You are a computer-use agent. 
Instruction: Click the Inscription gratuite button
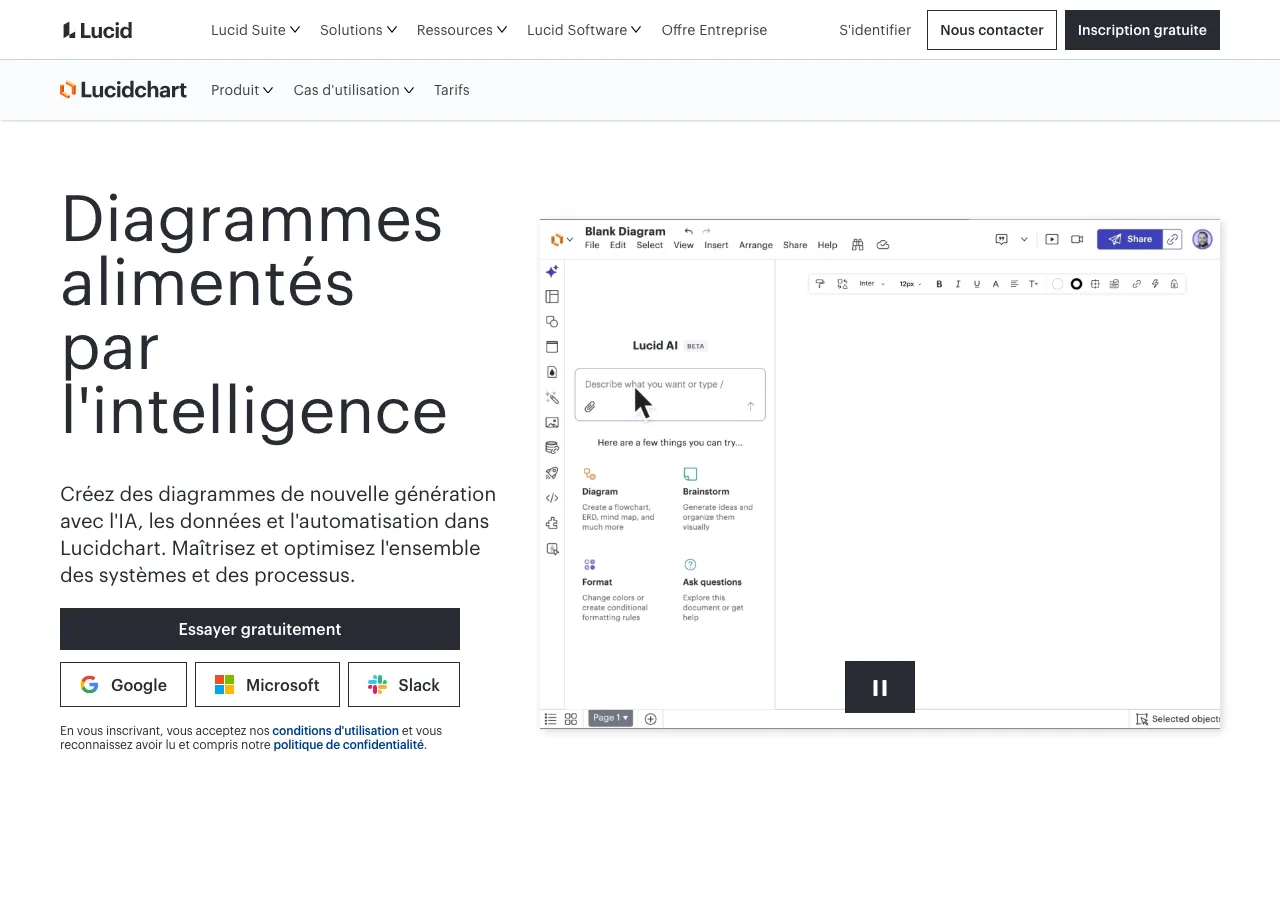1142,30
